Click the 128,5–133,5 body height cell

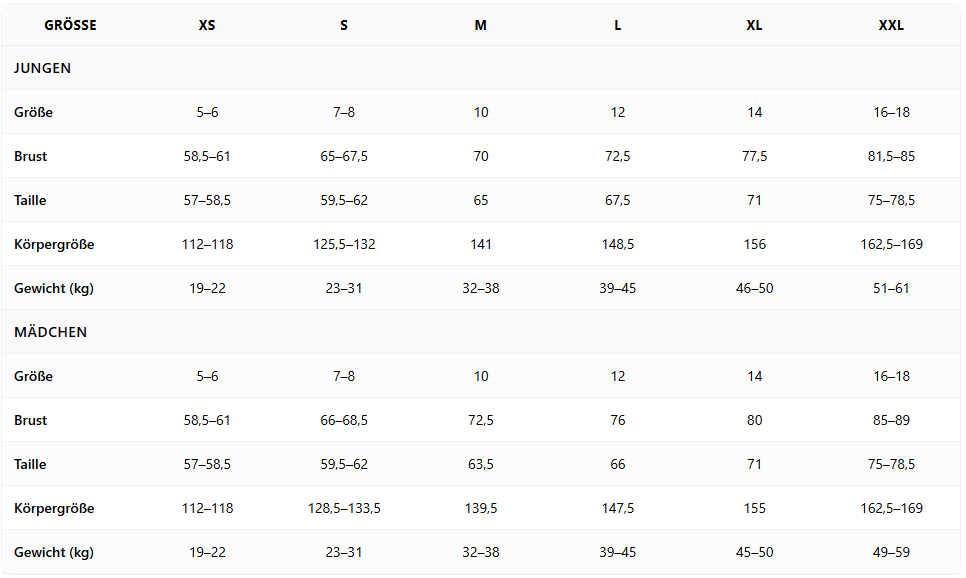point(344,508)
